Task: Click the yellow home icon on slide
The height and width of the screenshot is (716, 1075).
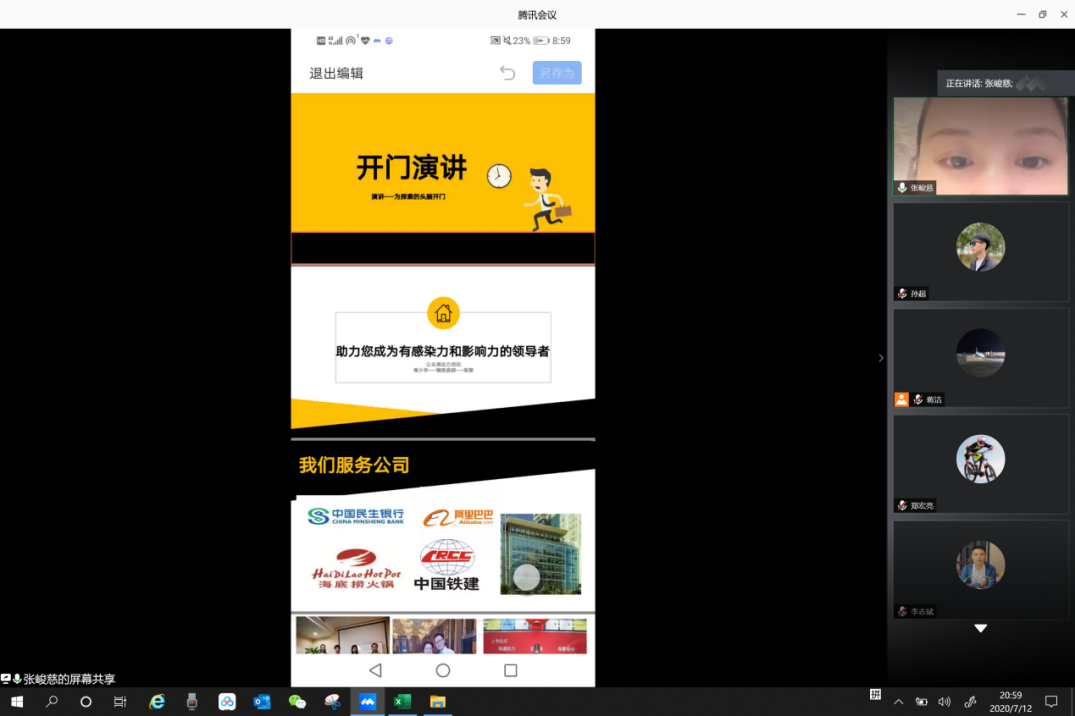Action: (443, 313)
